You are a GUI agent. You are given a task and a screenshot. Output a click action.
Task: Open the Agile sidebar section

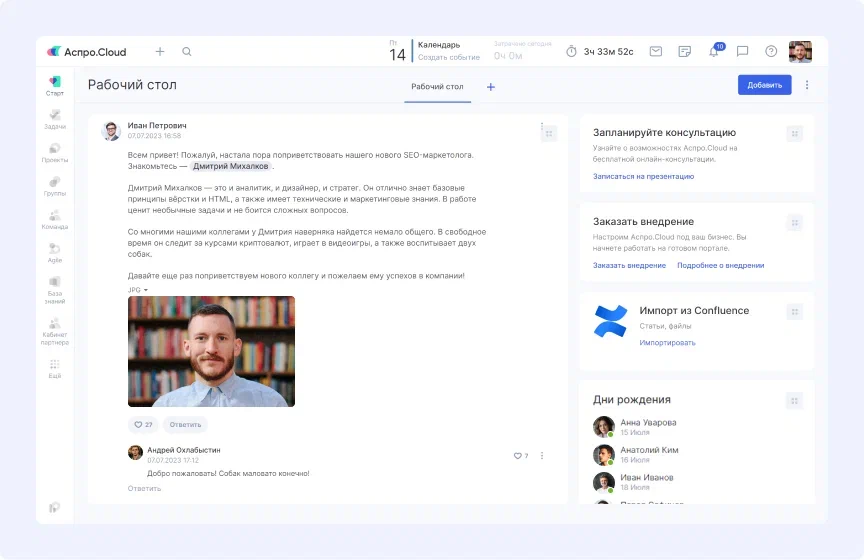55,253
